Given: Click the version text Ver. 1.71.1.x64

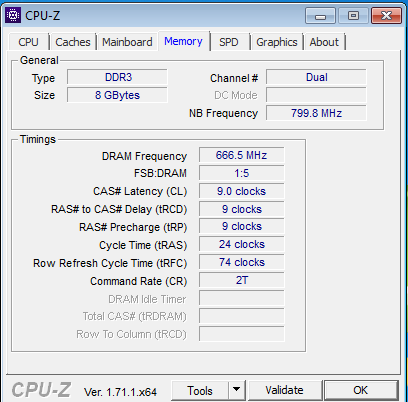Looking at the screenshot, I should tap(120, 392).
